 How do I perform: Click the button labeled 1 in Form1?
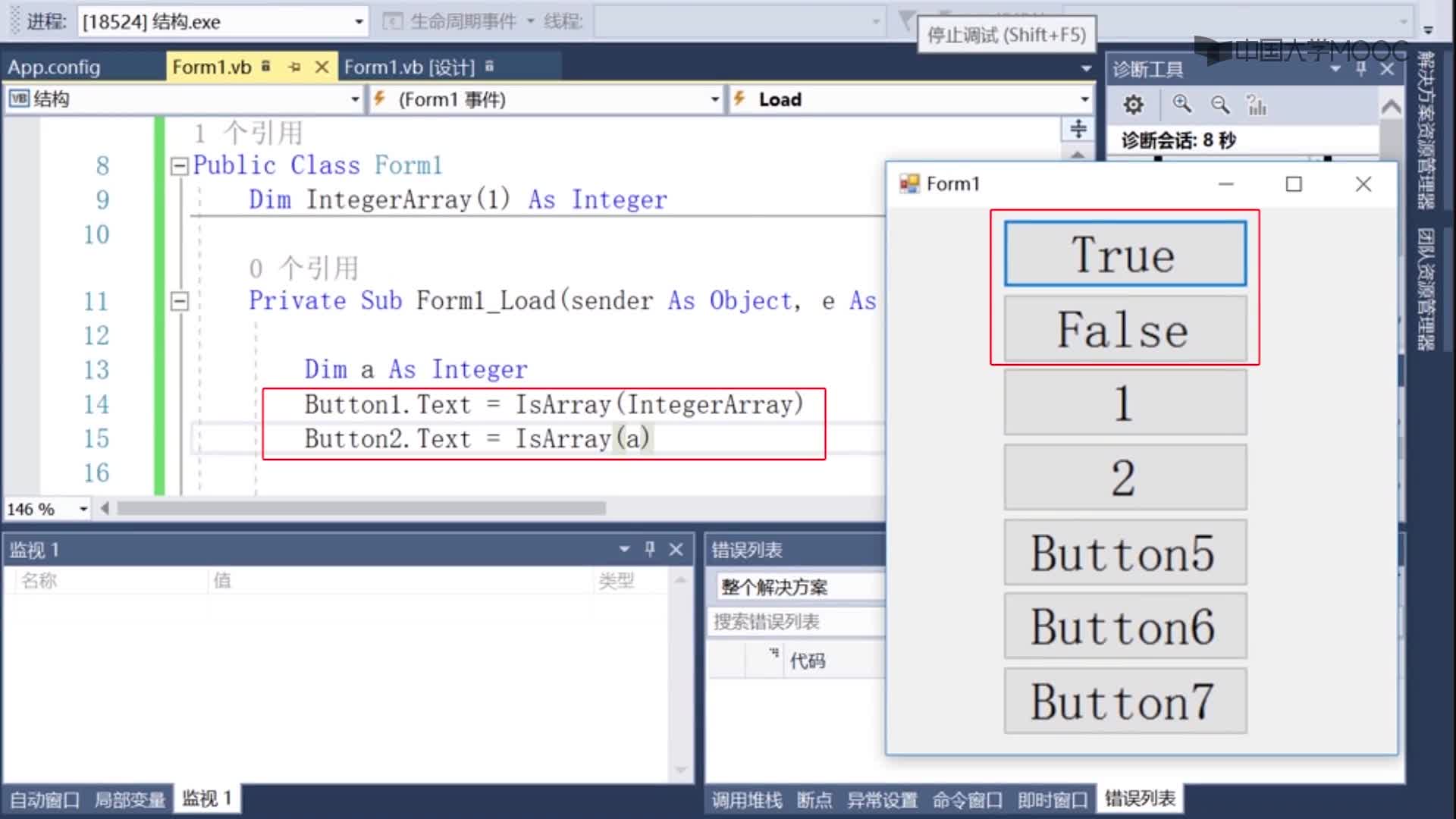click(1125, 403)
